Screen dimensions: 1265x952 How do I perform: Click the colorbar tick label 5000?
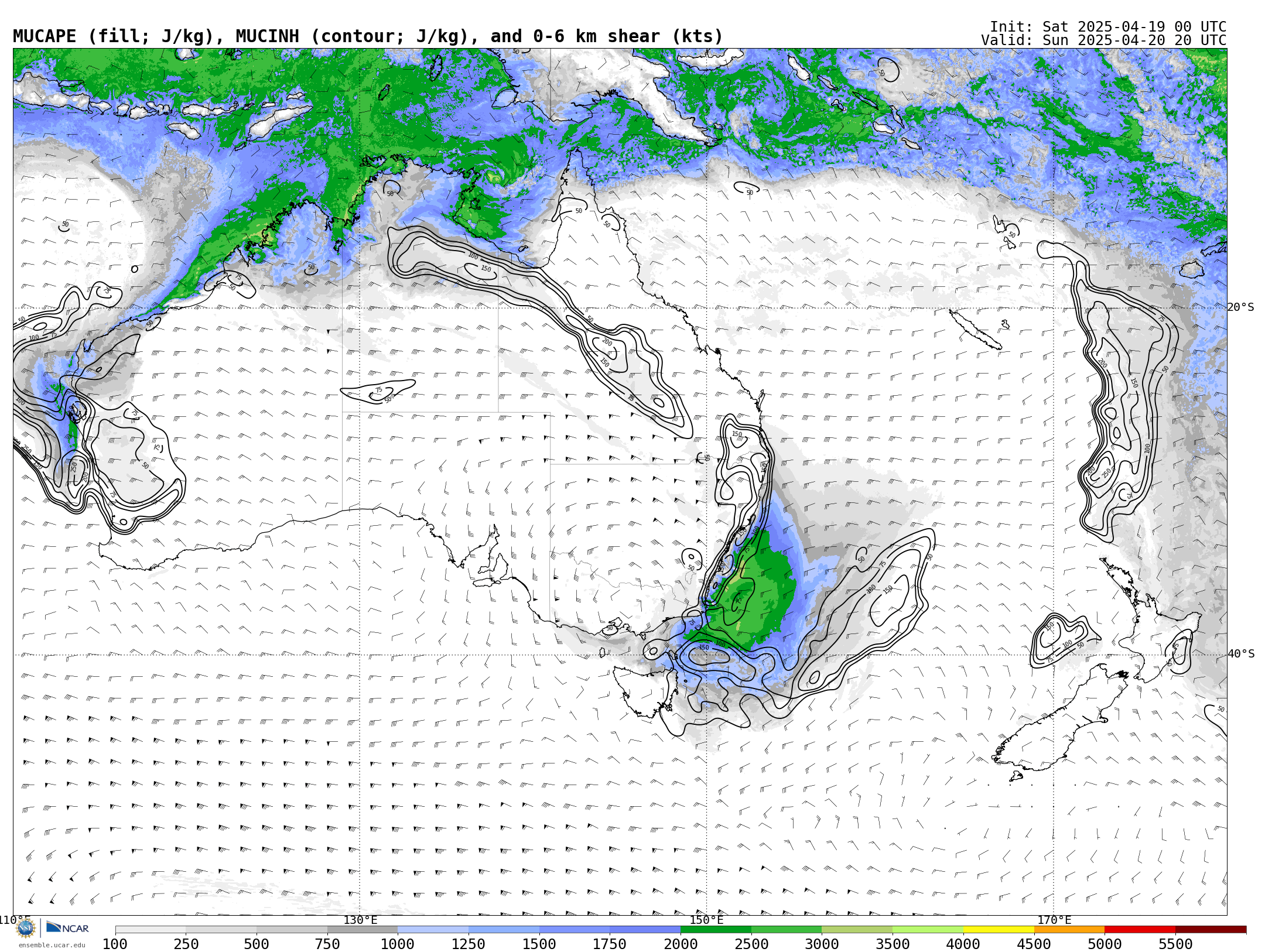1105,944
